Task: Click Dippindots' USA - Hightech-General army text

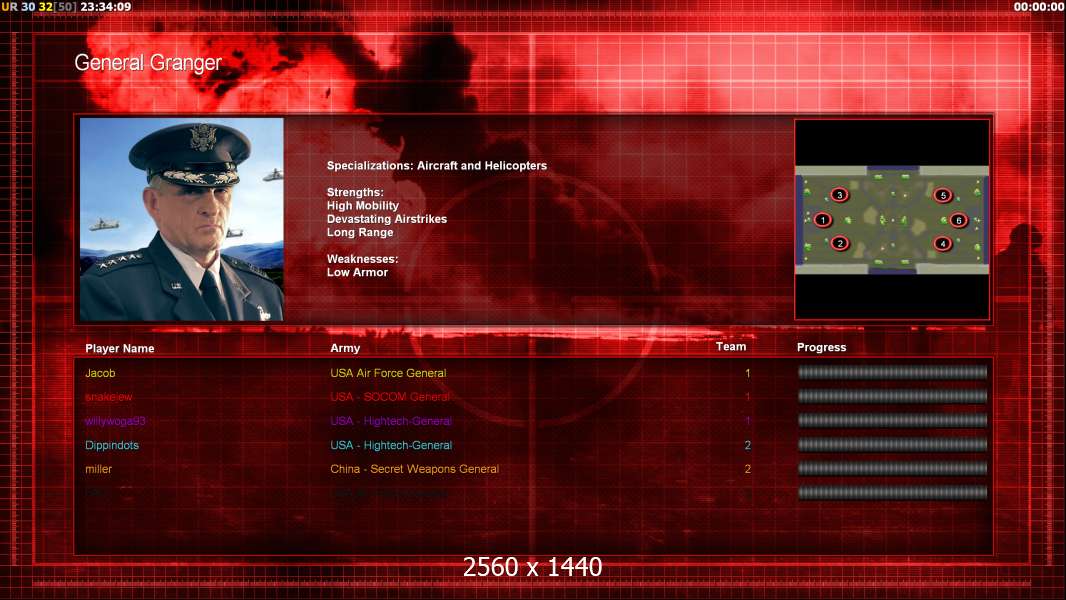Action: pyautogui.click(x=391, y=445)
